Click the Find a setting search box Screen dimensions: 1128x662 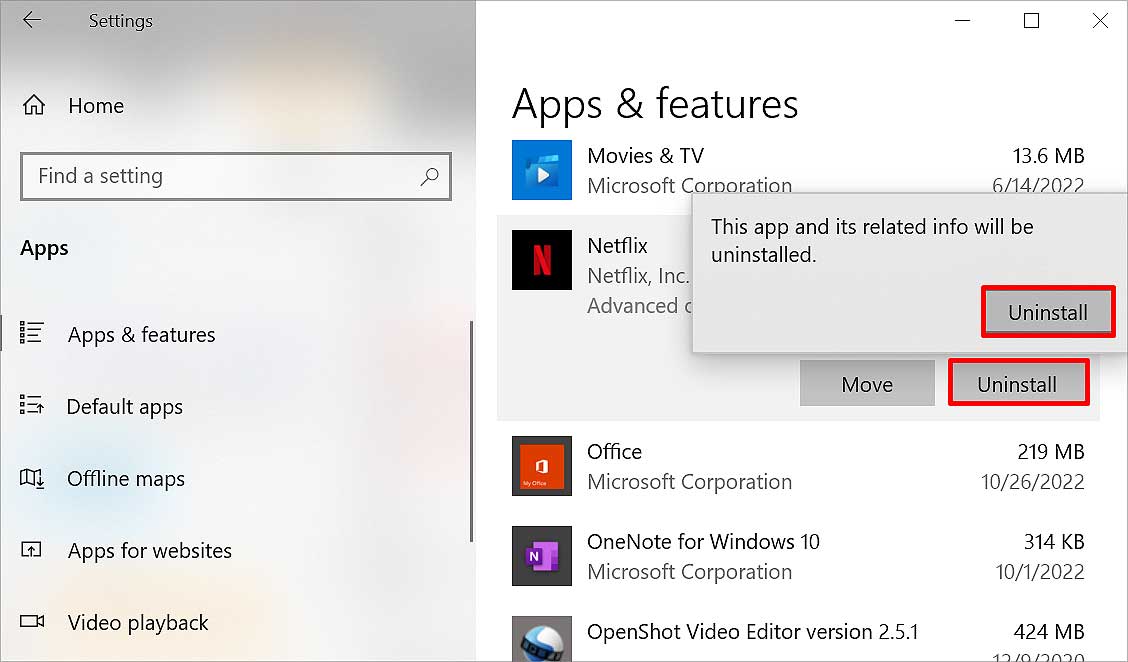236,176
